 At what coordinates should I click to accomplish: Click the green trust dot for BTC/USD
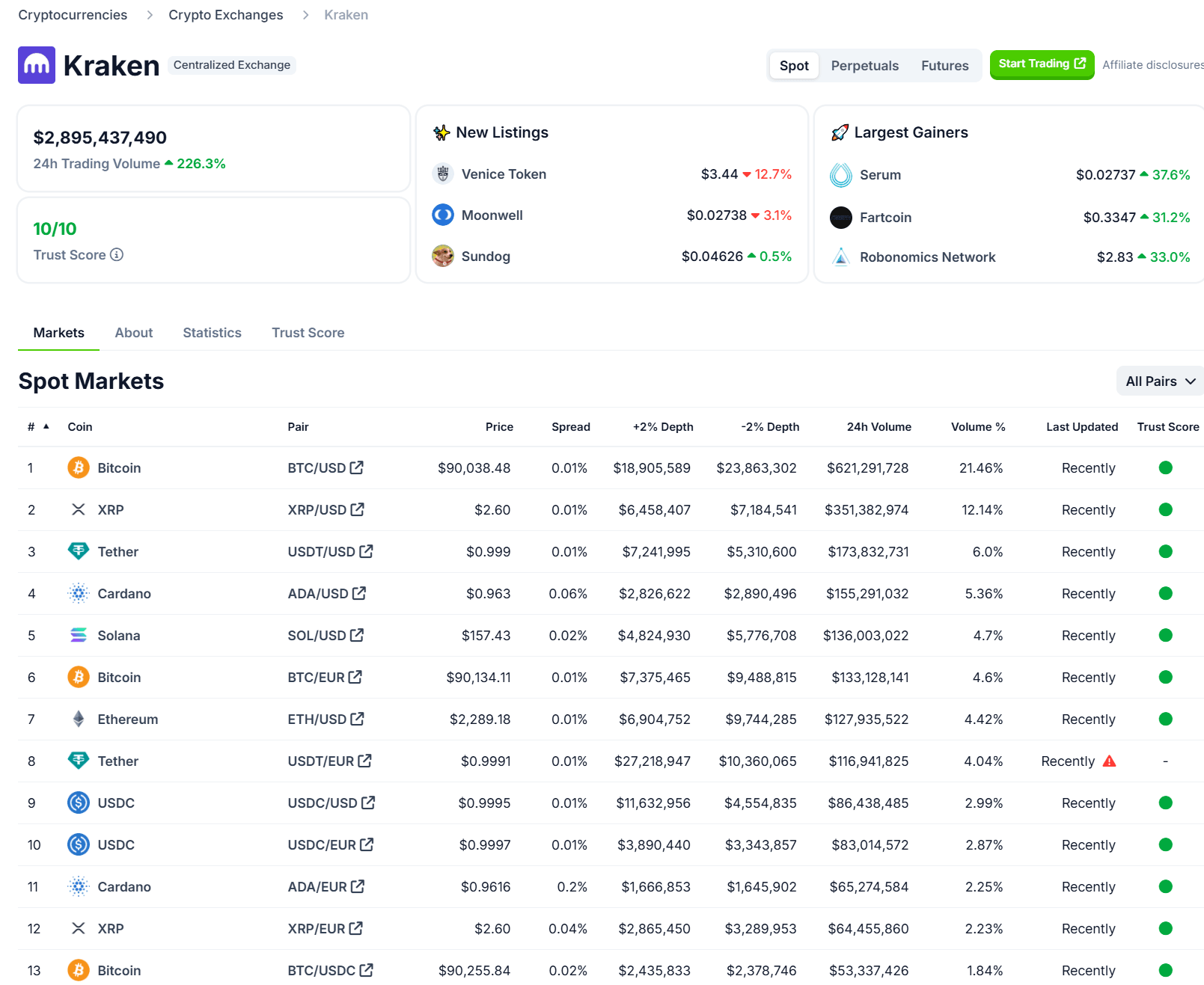(x=1165, y=467)
